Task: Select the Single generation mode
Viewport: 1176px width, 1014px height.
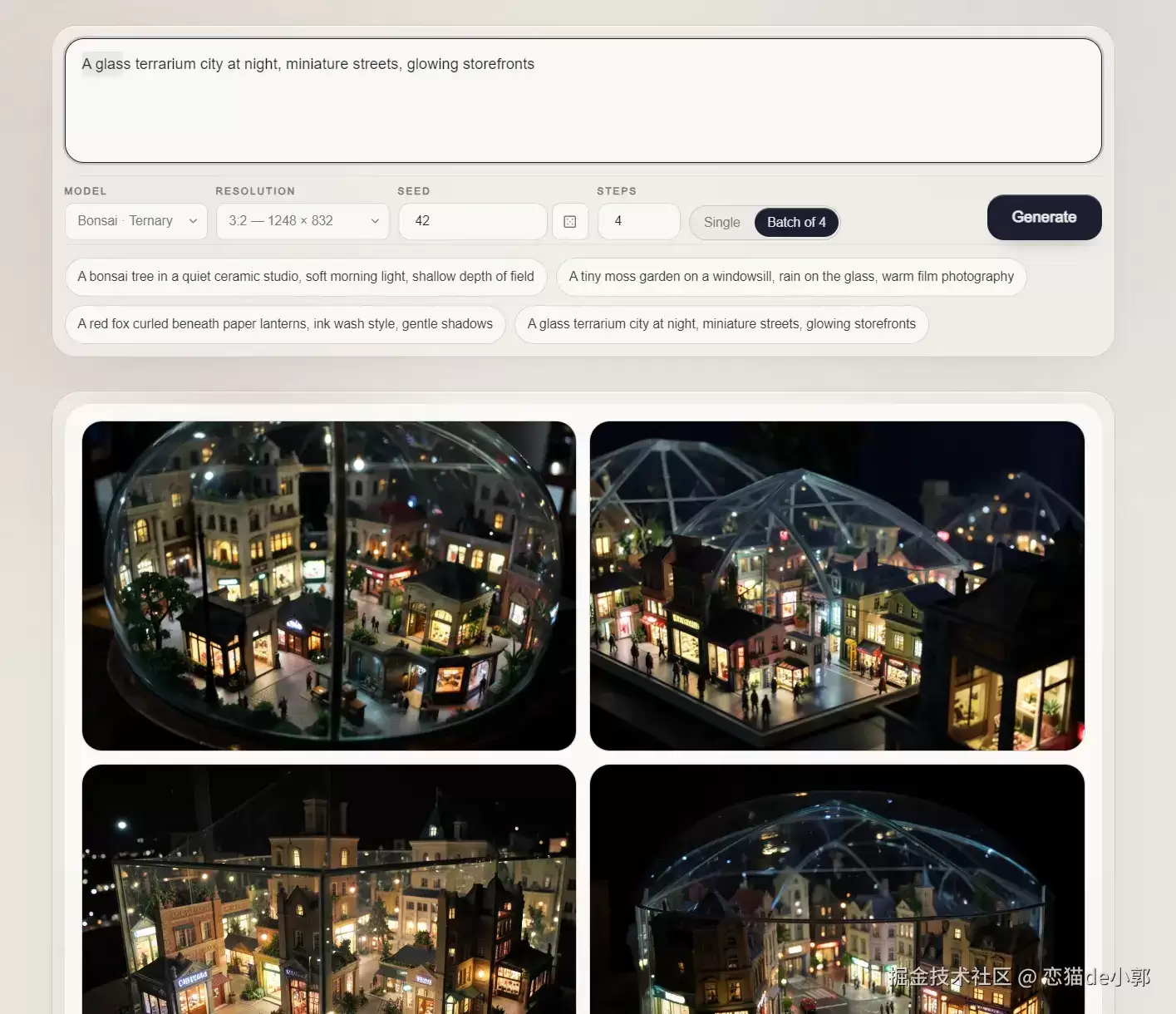Action: pyautogui.click(x=721, y=222)
